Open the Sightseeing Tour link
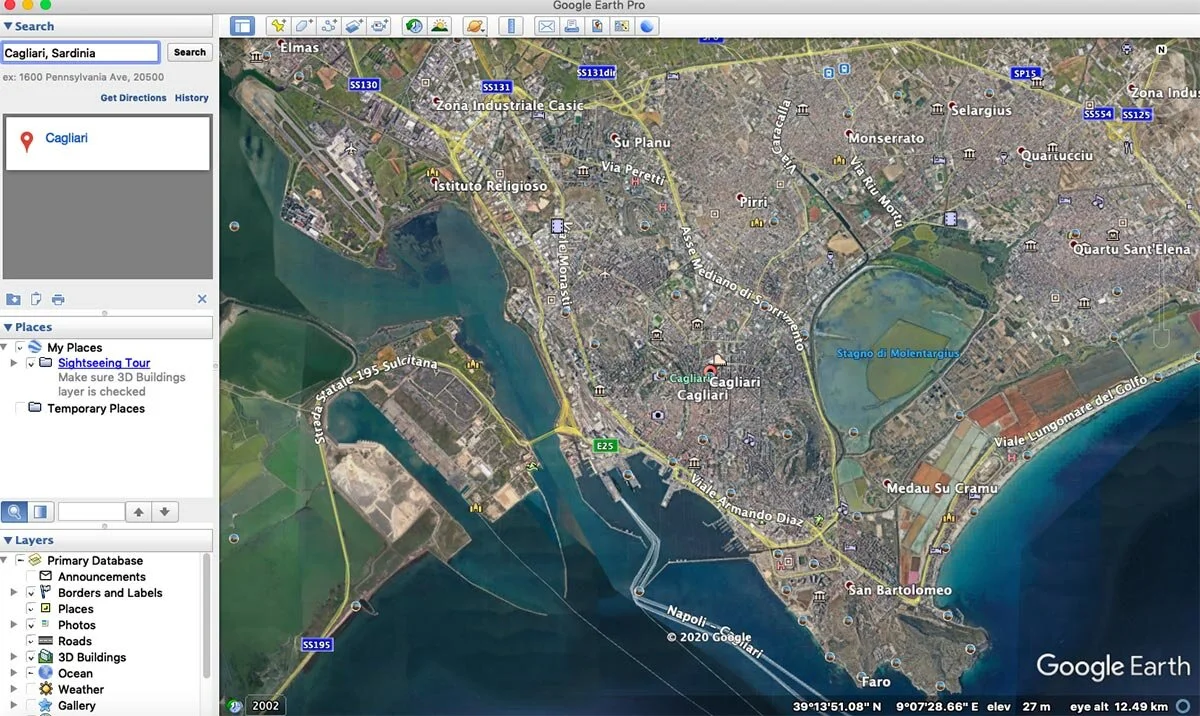The height and width of the screenshot is (716, 1200). coord(104,363)
